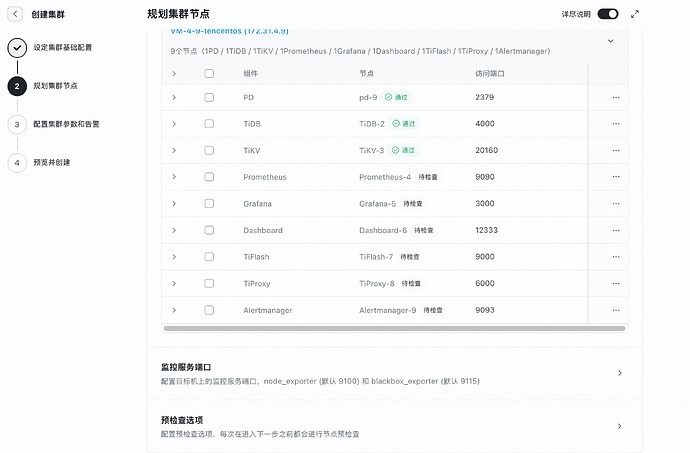Open the more-actions menu for PD row

[615, 97]
